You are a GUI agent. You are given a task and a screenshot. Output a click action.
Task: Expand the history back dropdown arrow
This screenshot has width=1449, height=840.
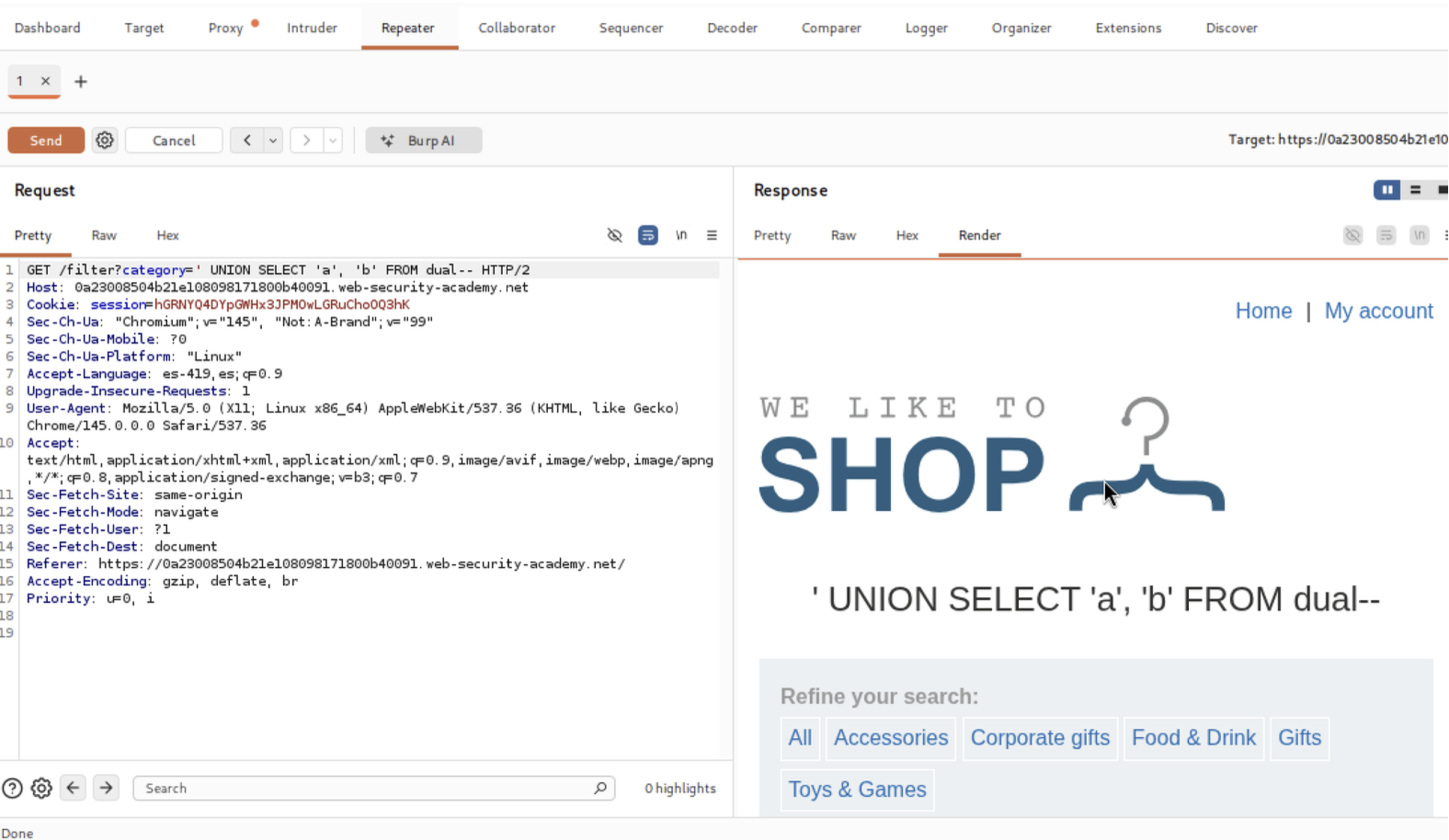click(x=273, y=141)
